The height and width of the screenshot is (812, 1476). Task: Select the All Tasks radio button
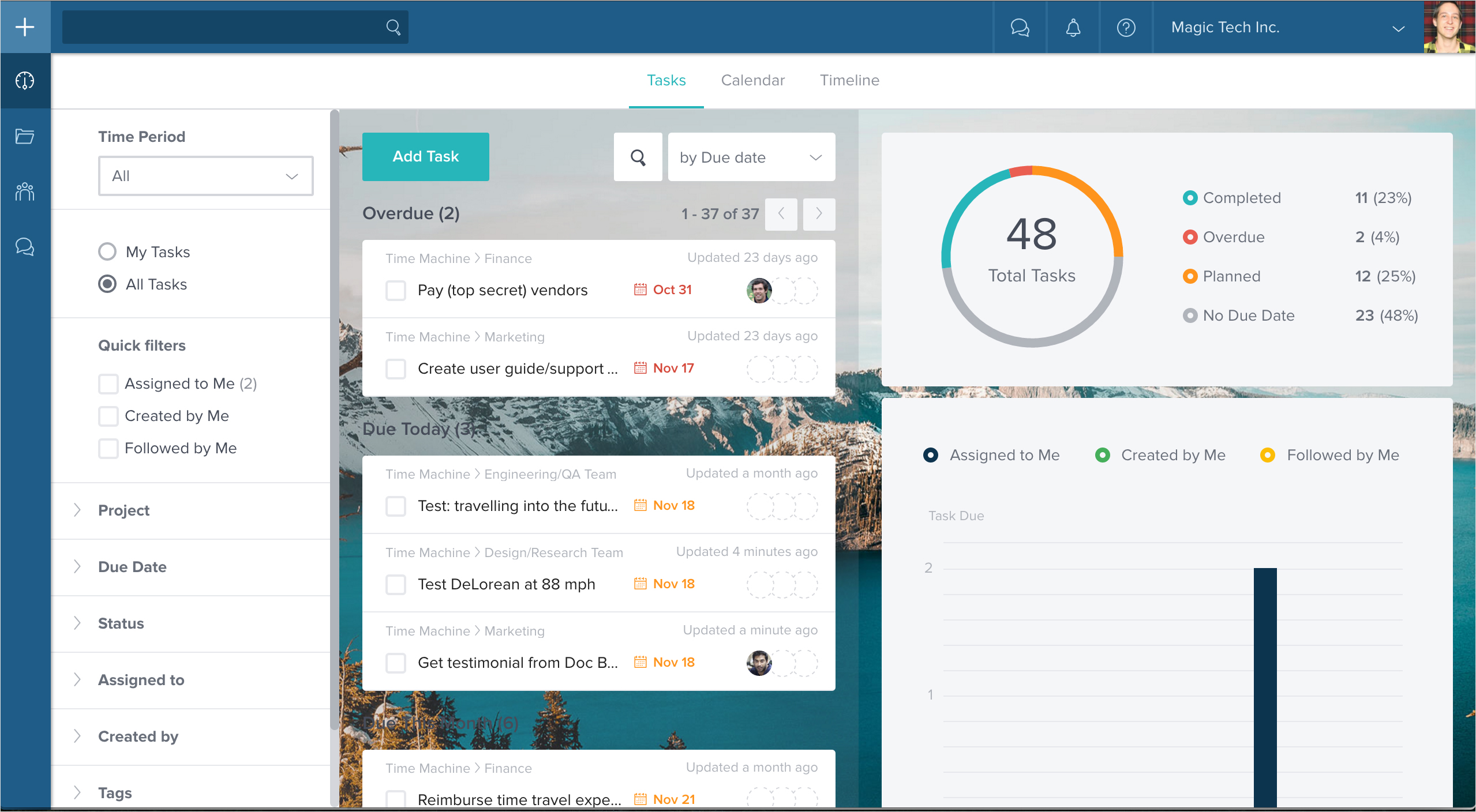107,284
